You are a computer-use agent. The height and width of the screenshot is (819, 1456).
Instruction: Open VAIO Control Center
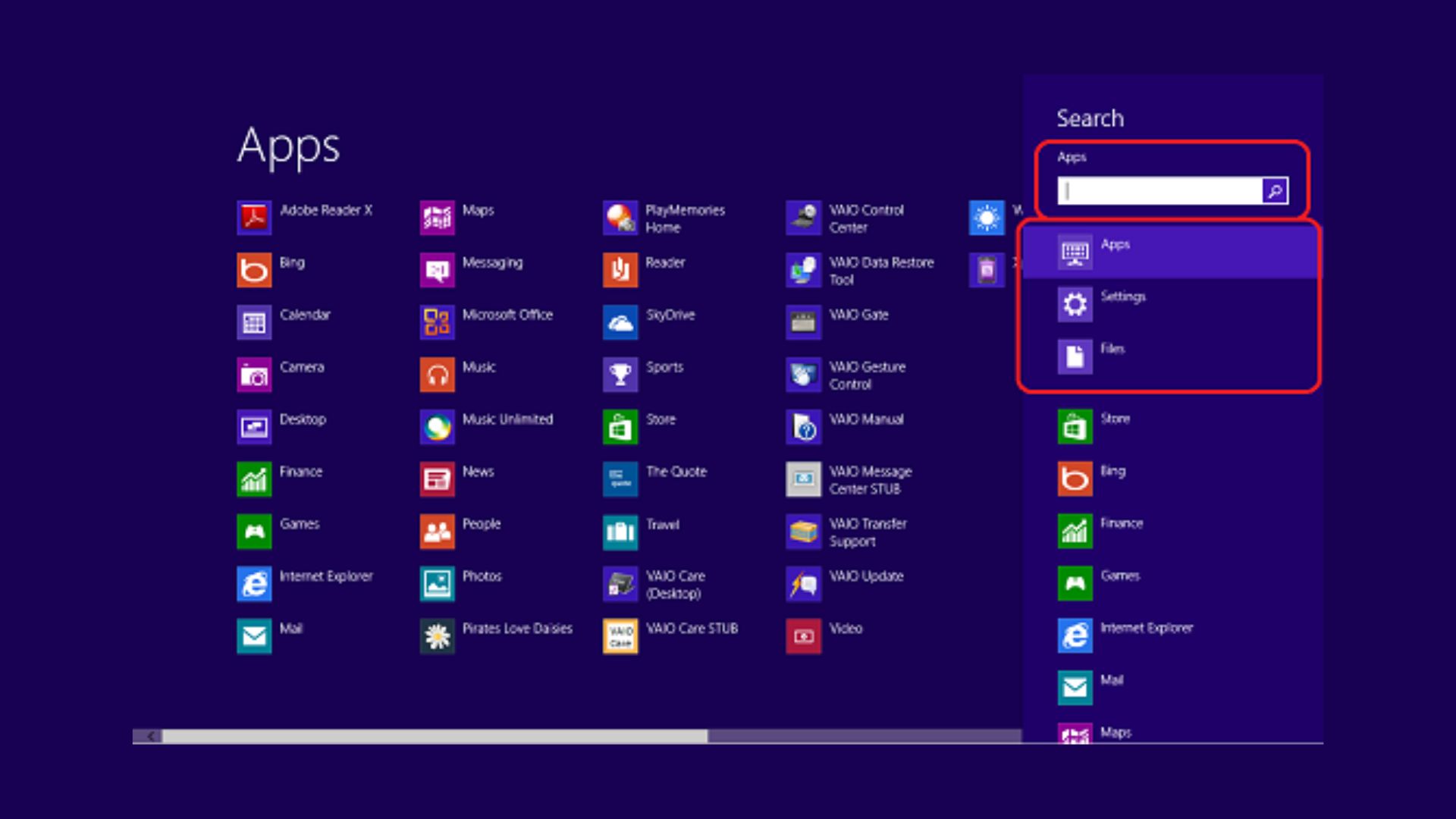(x=804, y=218)
